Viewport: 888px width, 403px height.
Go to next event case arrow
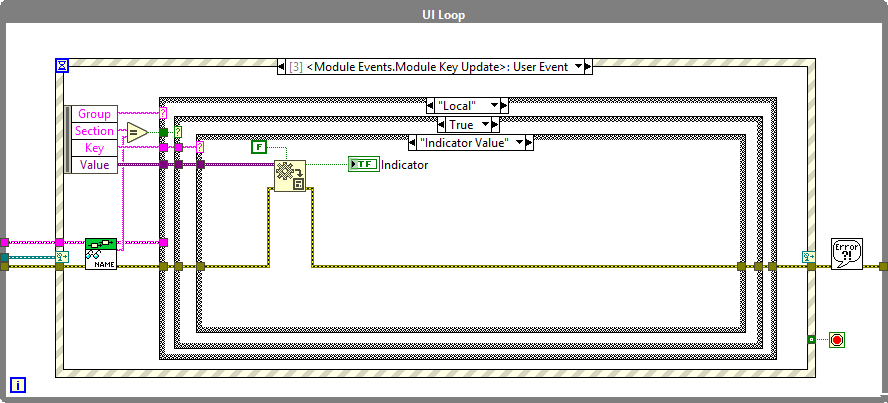[588, 67]
